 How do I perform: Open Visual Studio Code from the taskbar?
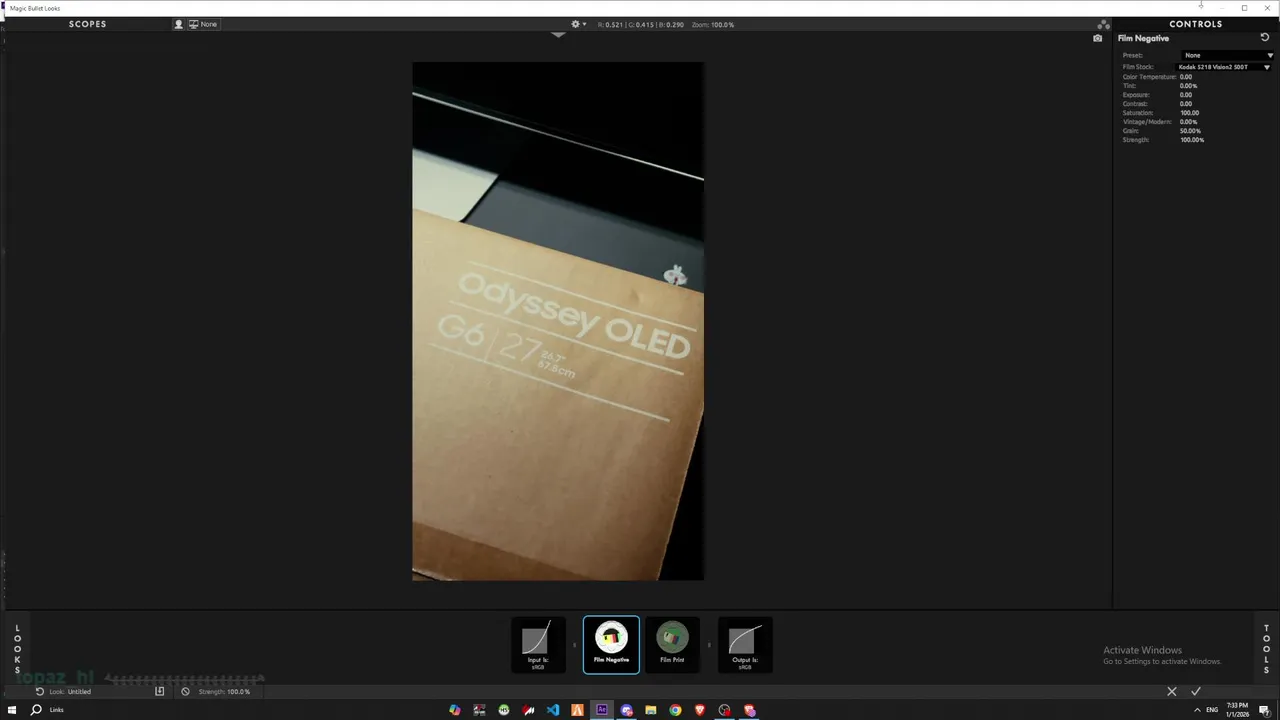point(553,710)
